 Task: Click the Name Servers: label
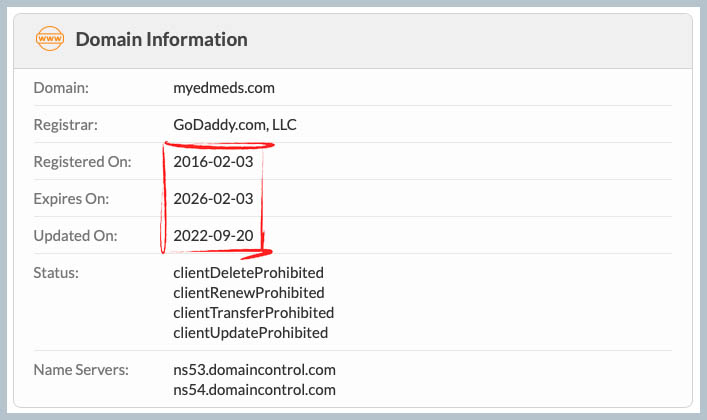click(81, 370)
